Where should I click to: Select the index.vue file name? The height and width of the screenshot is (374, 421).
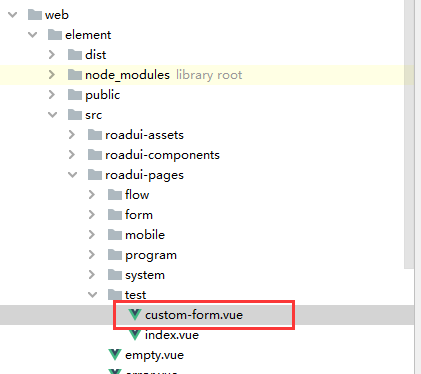[172, 335]
